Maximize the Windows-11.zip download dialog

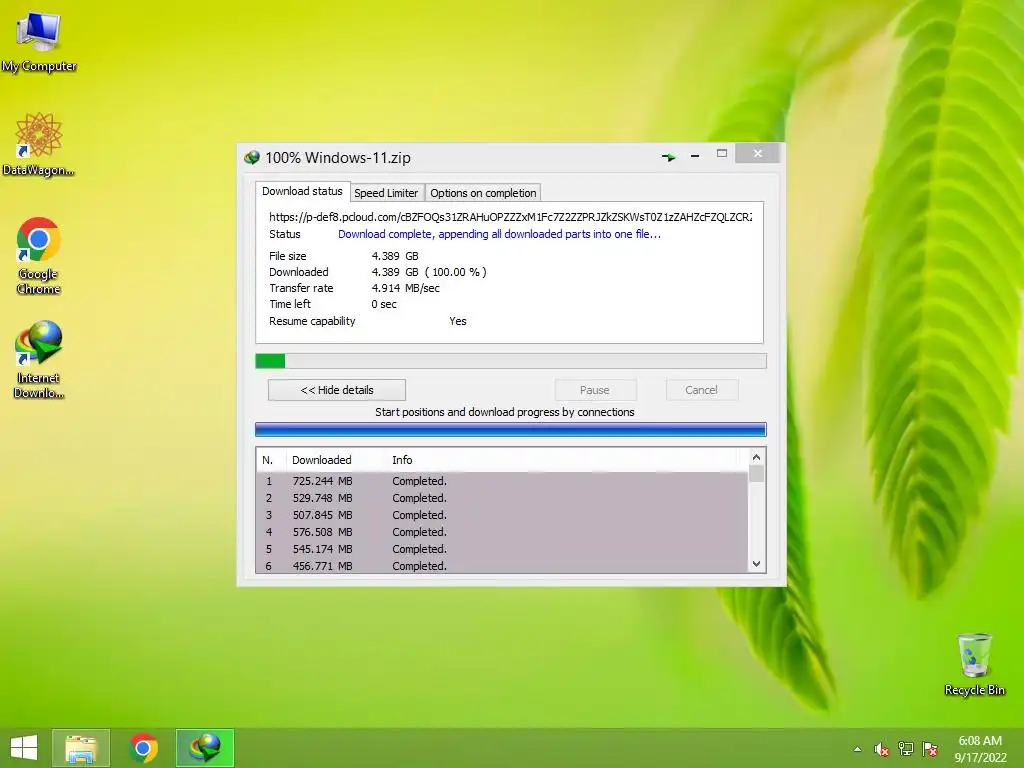(722, 154)
